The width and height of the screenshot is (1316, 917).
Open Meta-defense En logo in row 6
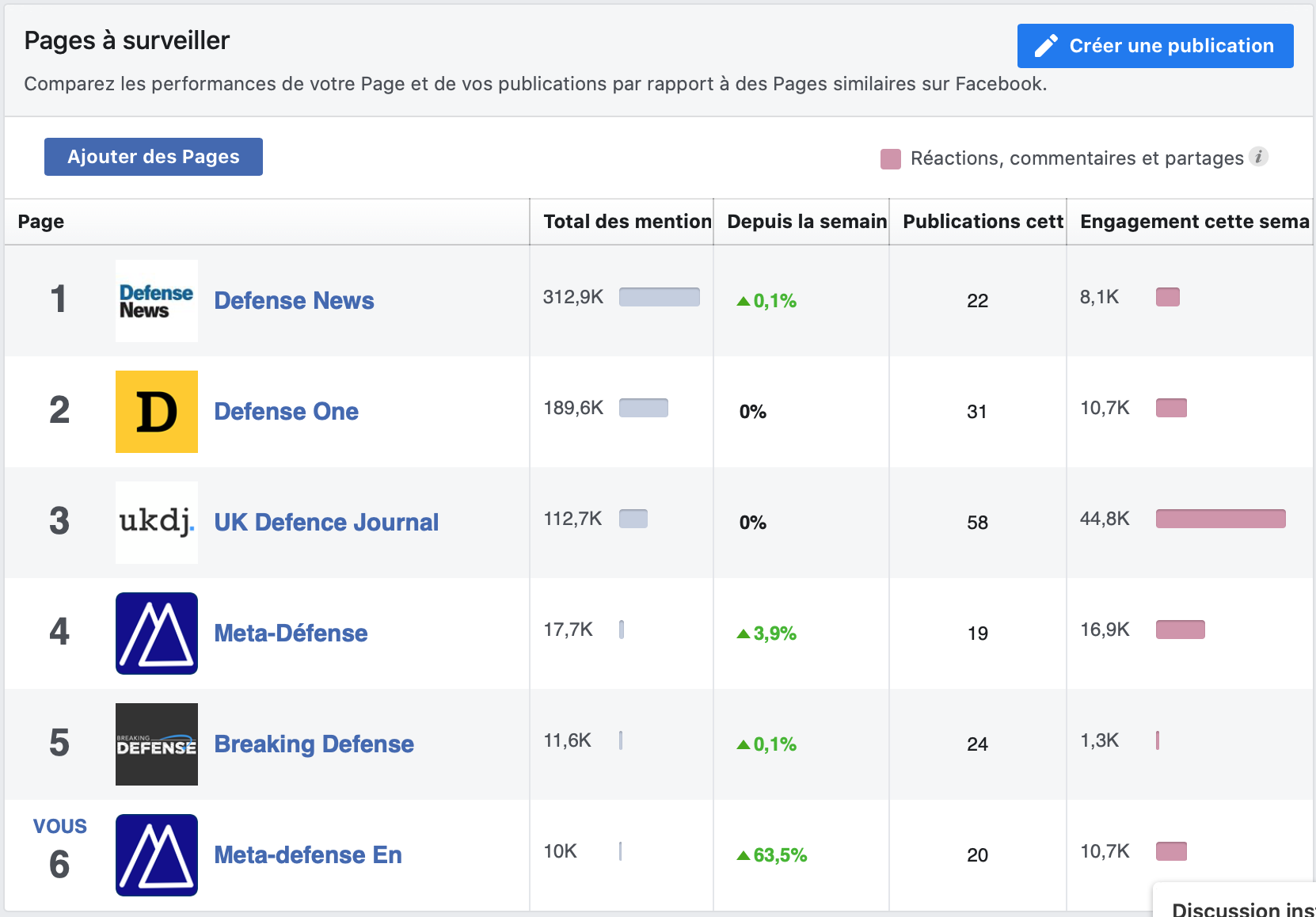click(157, 855)
